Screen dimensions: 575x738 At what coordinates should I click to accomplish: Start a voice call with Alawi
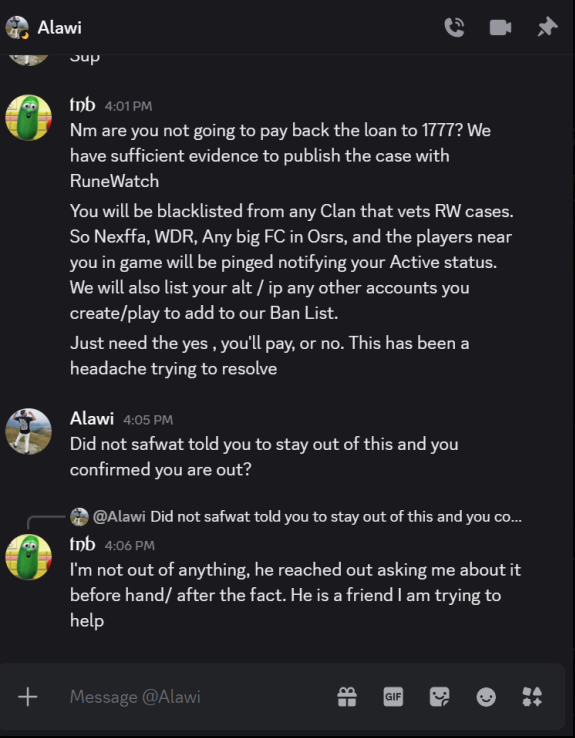tap(454, 27)
